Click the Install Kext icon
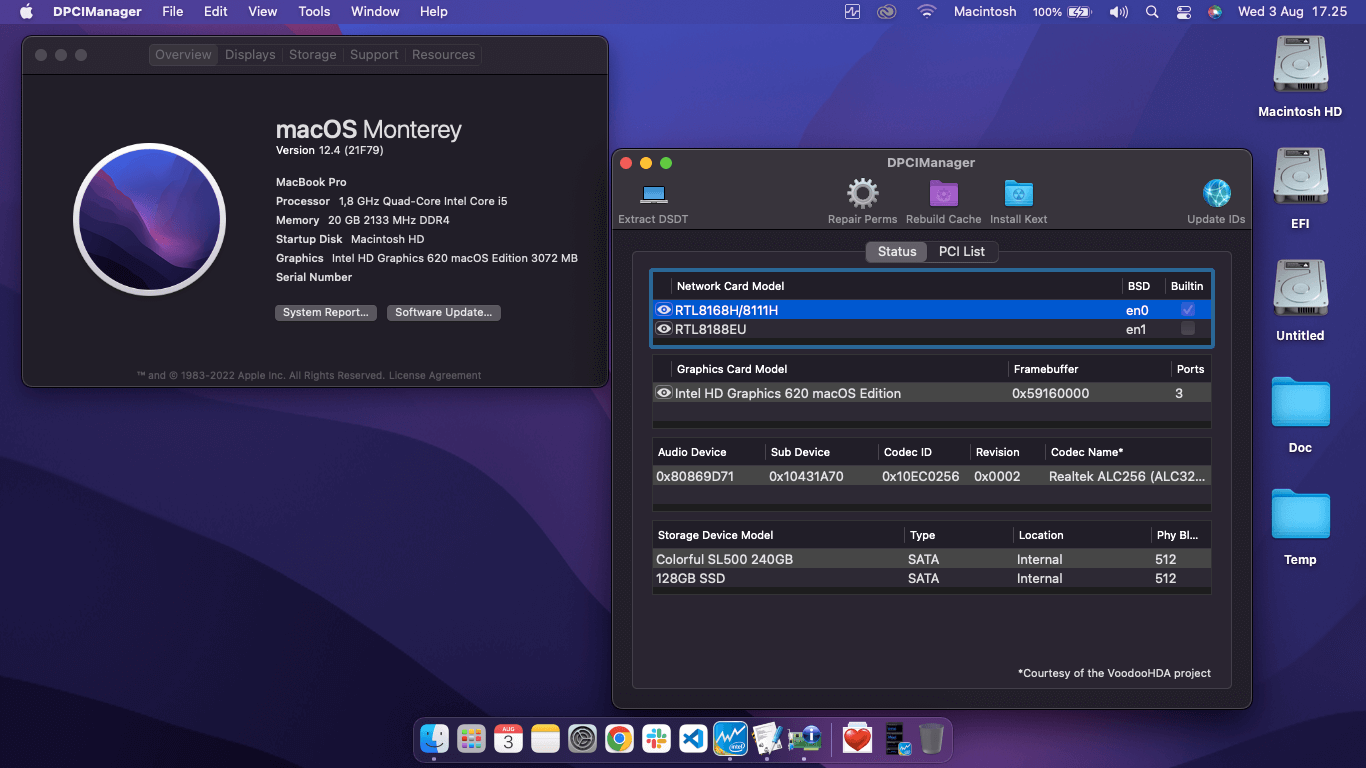The height and width of the screenshot is (768, 1366). click(x=1018, y=193)
